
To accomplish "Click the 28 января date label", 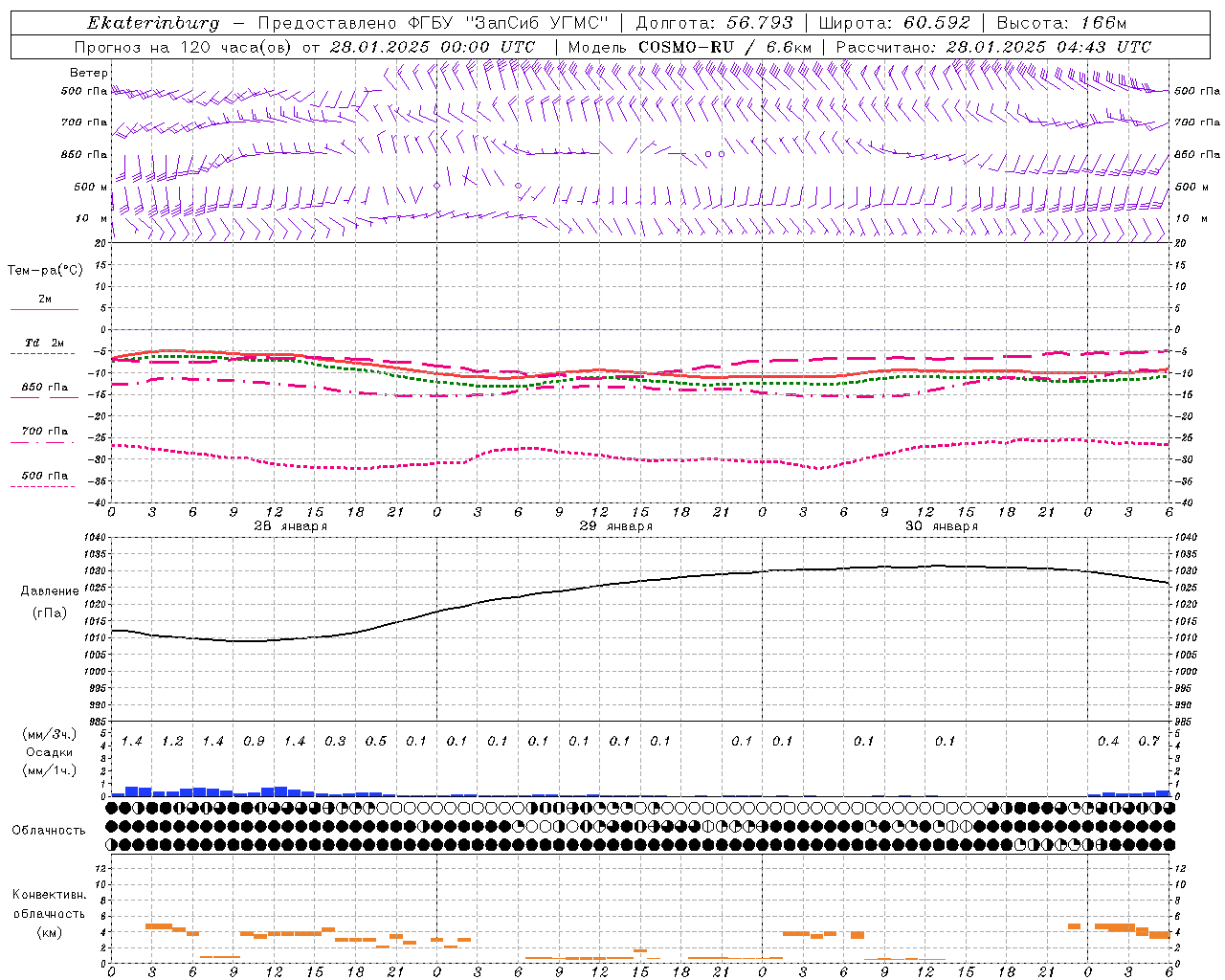I will tap(291, 526).
